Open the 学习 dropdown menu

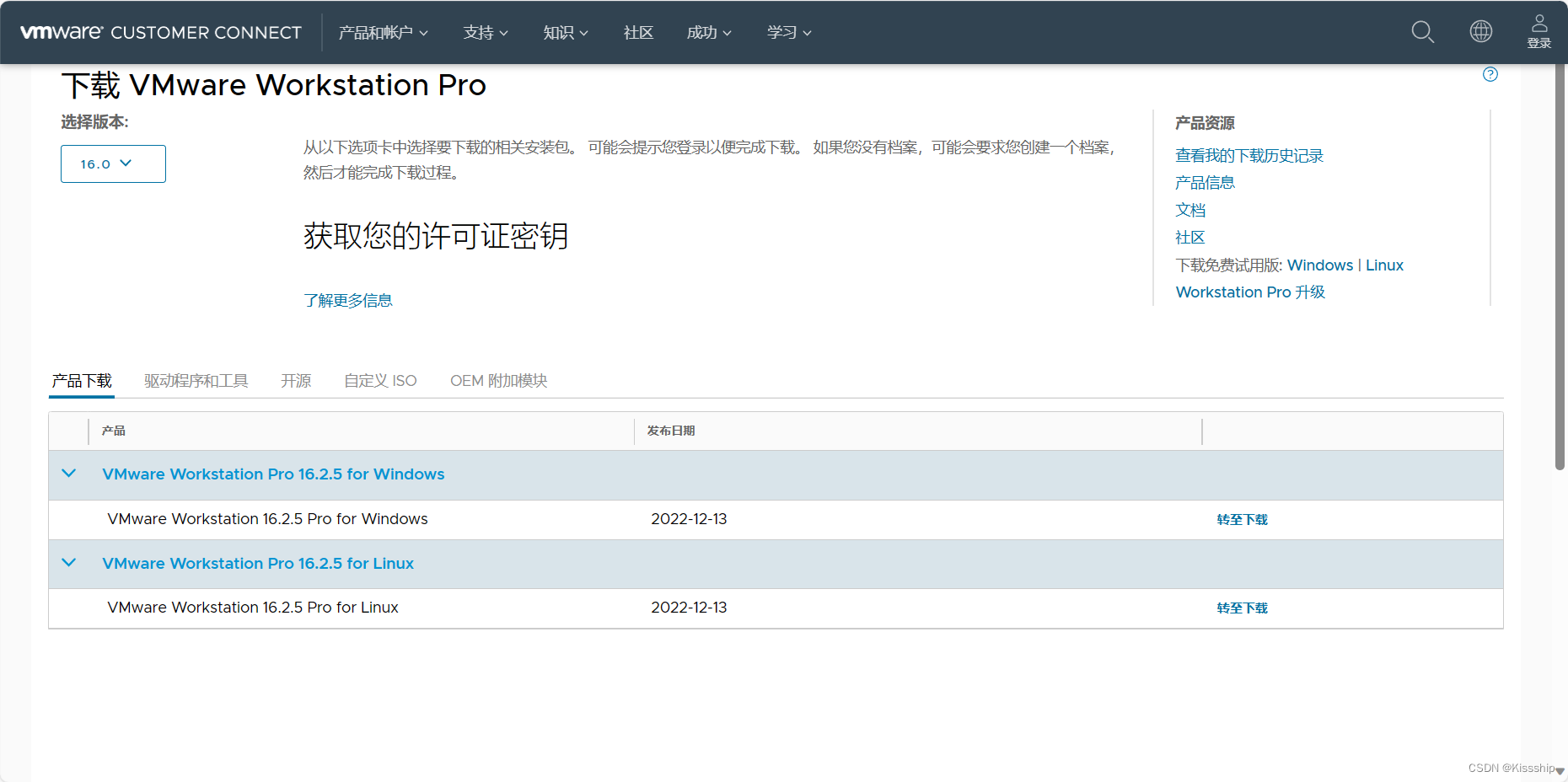[789, 32]
